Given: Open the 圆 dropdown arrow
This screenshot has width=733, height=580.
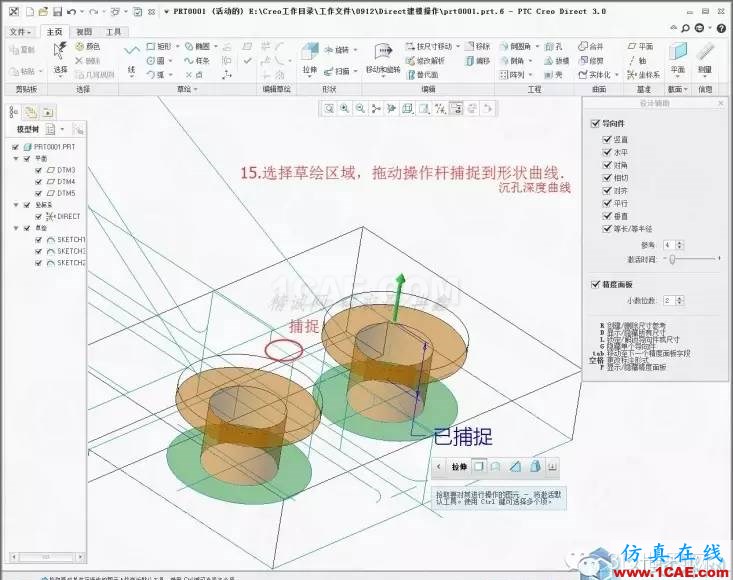Looking at the screenshot, I should pos(170,61).
